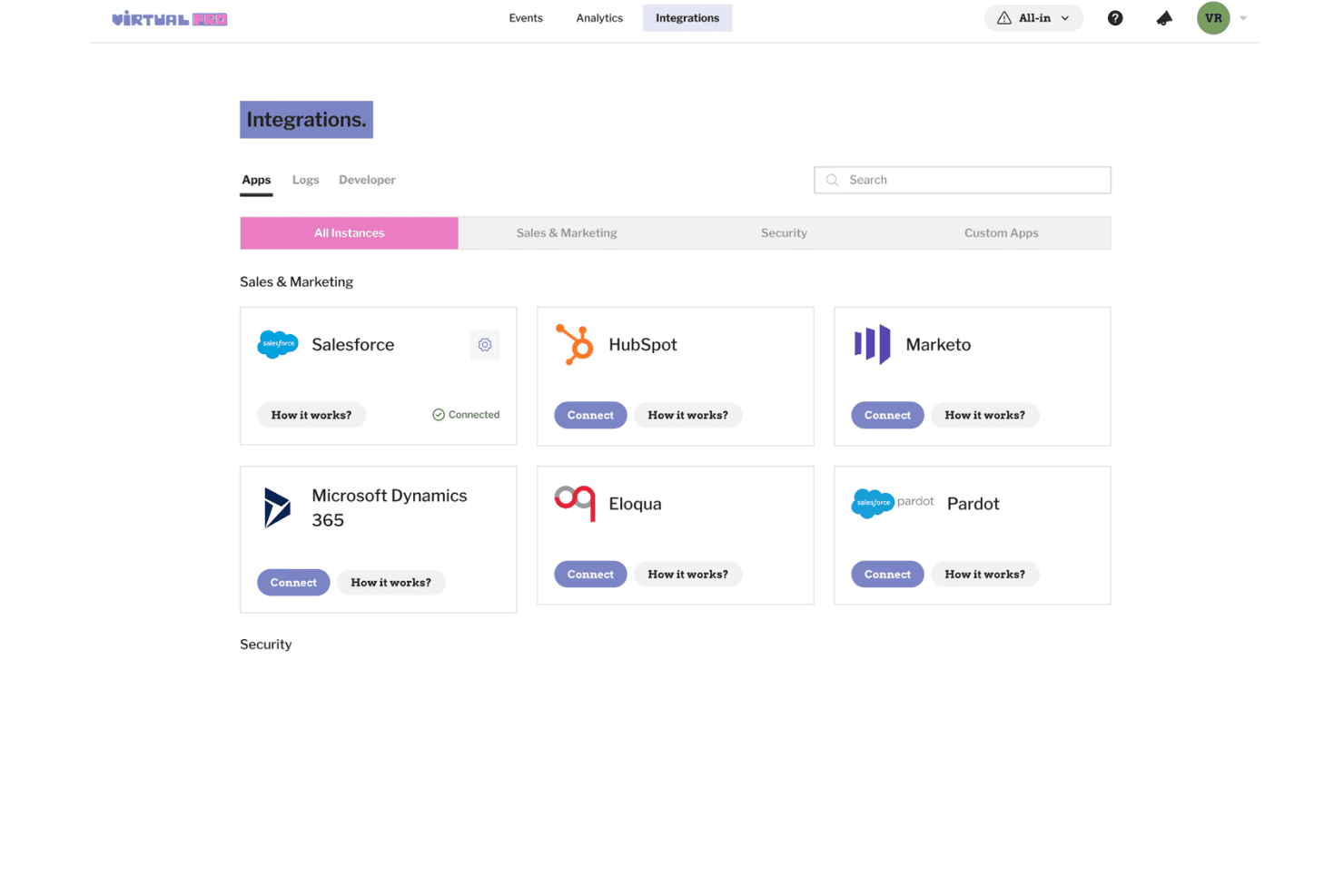Image resolution: width=1344 pixels, height=896 pixels.
Task: Go to Virtual Pro home logo
Action: [170, 18]
